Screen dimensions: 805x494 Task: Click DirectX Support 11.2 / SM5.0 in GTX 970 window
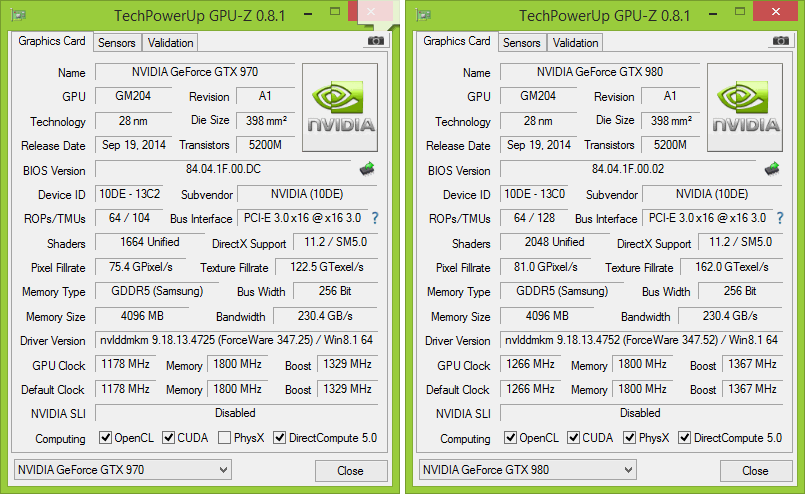(336, 242)
